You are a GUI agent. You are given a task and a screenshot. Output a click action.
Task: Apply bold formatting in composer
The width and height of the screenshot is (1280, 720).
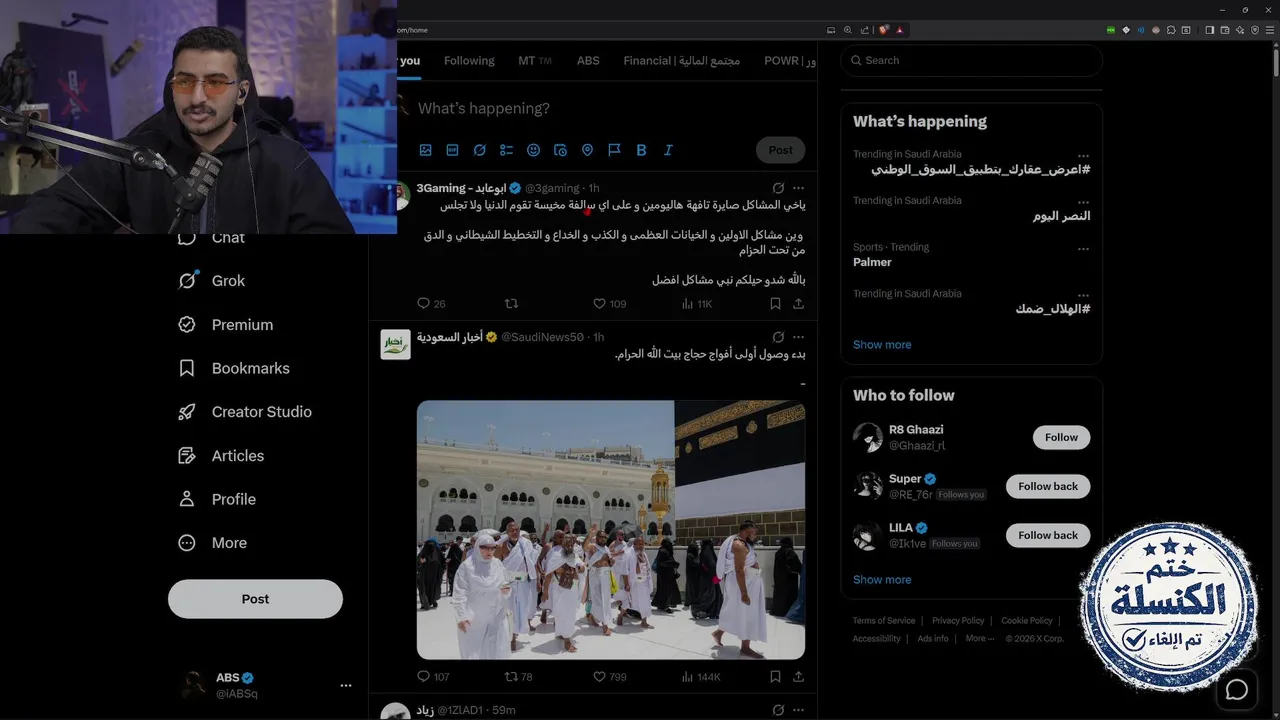click(x=641, y=150)
